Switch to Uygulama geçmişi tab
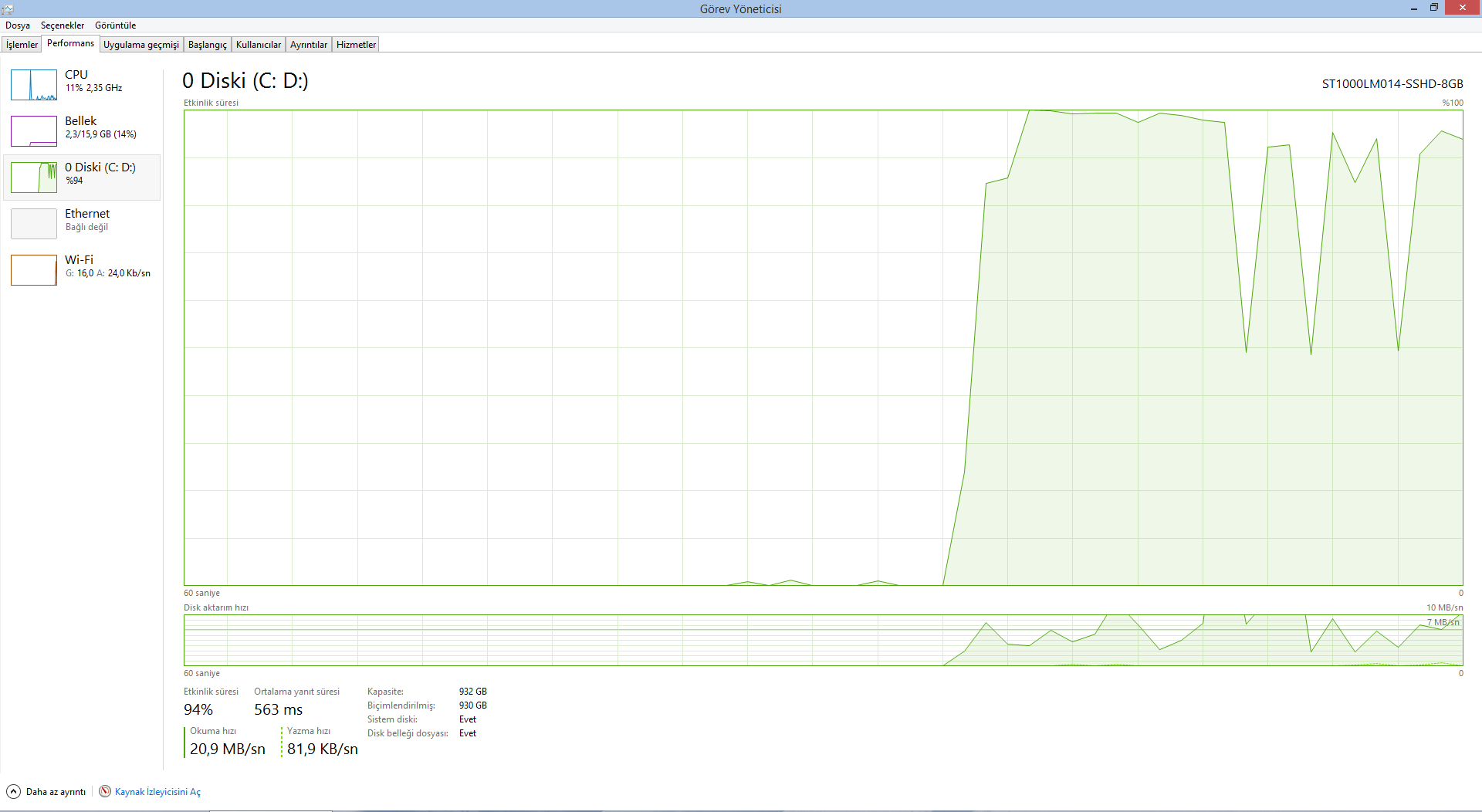The height and width of the screenshot is (812, 1482). pyautogui.click(x=141, y=45)
